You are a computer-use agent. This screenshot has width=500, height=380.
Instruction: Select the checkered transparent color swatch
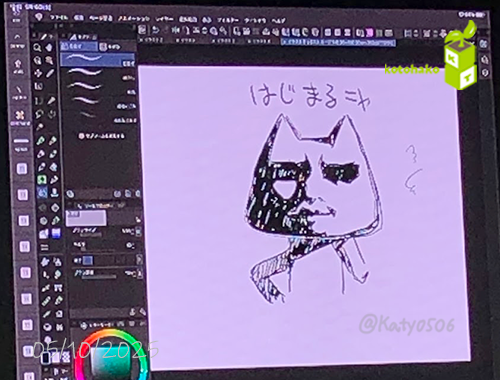66,358
